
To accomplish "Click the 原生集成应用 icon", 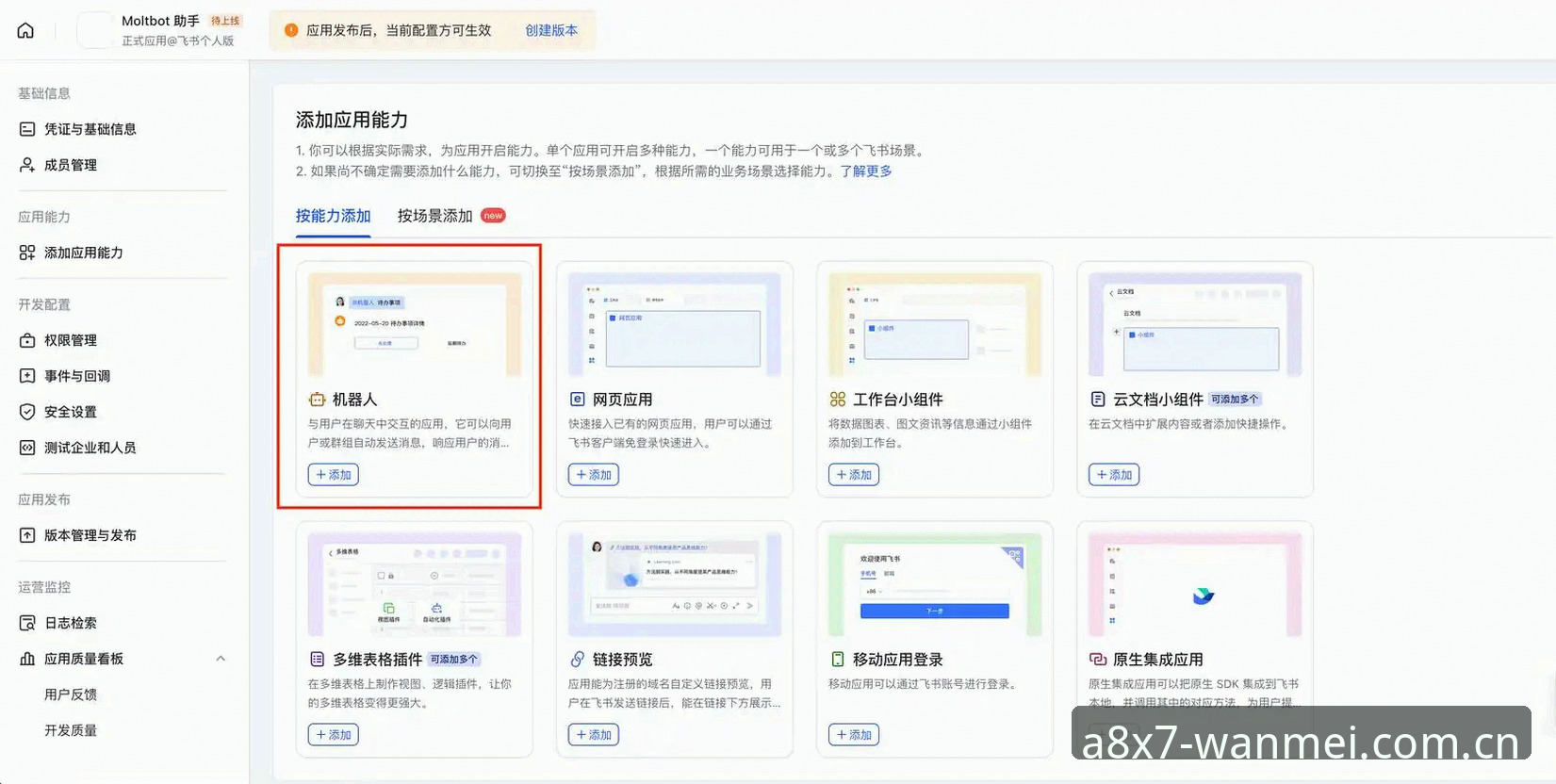I will [1097, 660].
